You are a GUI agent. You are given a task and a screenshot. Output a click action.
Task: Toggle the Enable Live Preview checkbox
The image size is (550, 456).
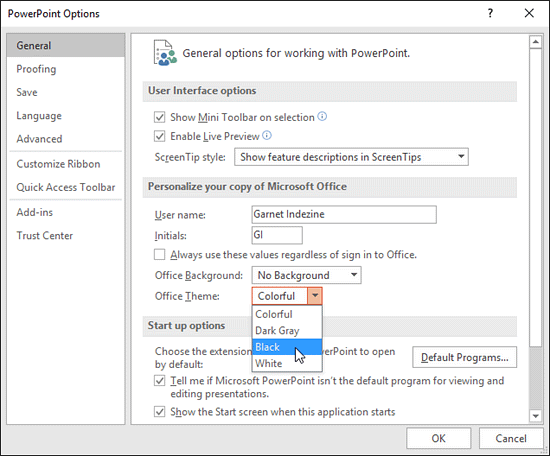[160, 136]
